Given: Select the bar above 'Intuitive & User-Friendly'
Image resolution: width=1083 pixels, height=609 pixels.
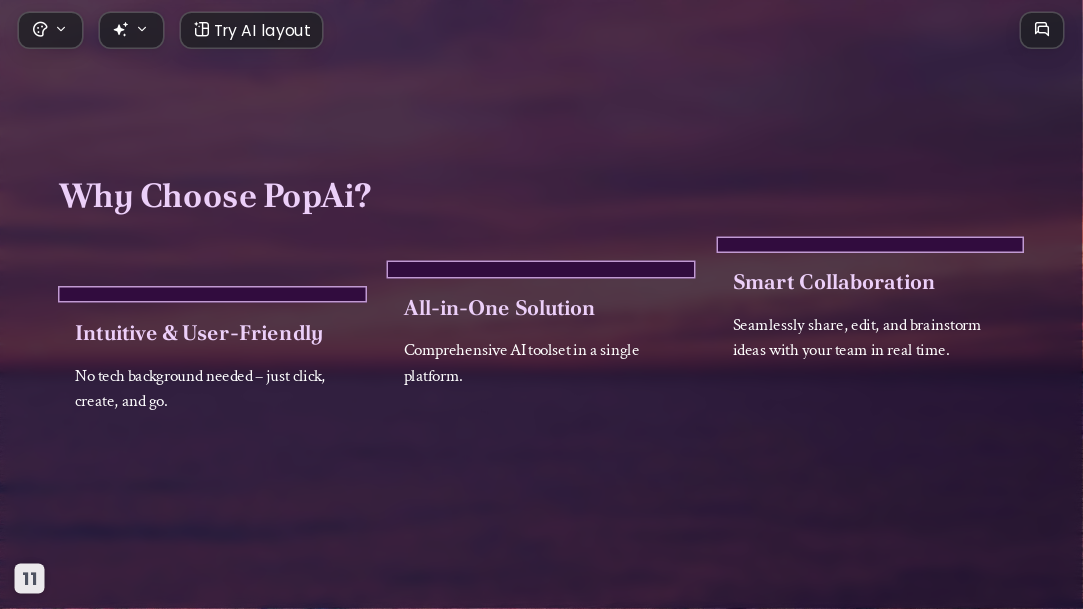Looking at the screenshot, I should click(x=212, y=294).
